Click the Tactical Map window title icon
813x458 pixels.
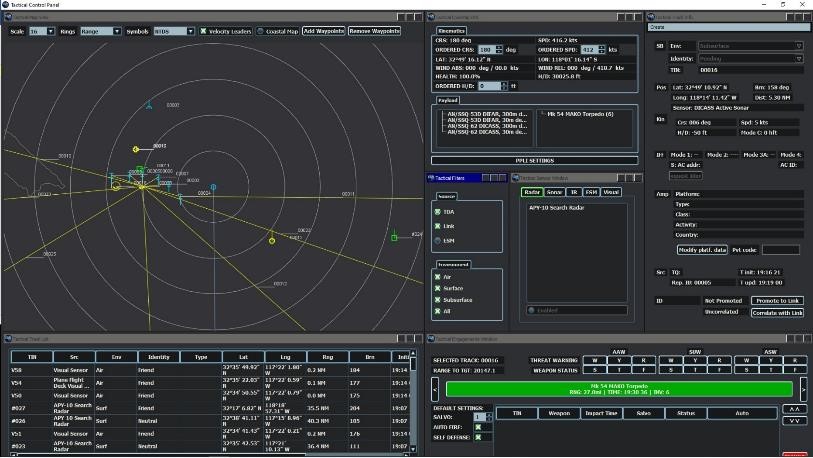(8, 17)
